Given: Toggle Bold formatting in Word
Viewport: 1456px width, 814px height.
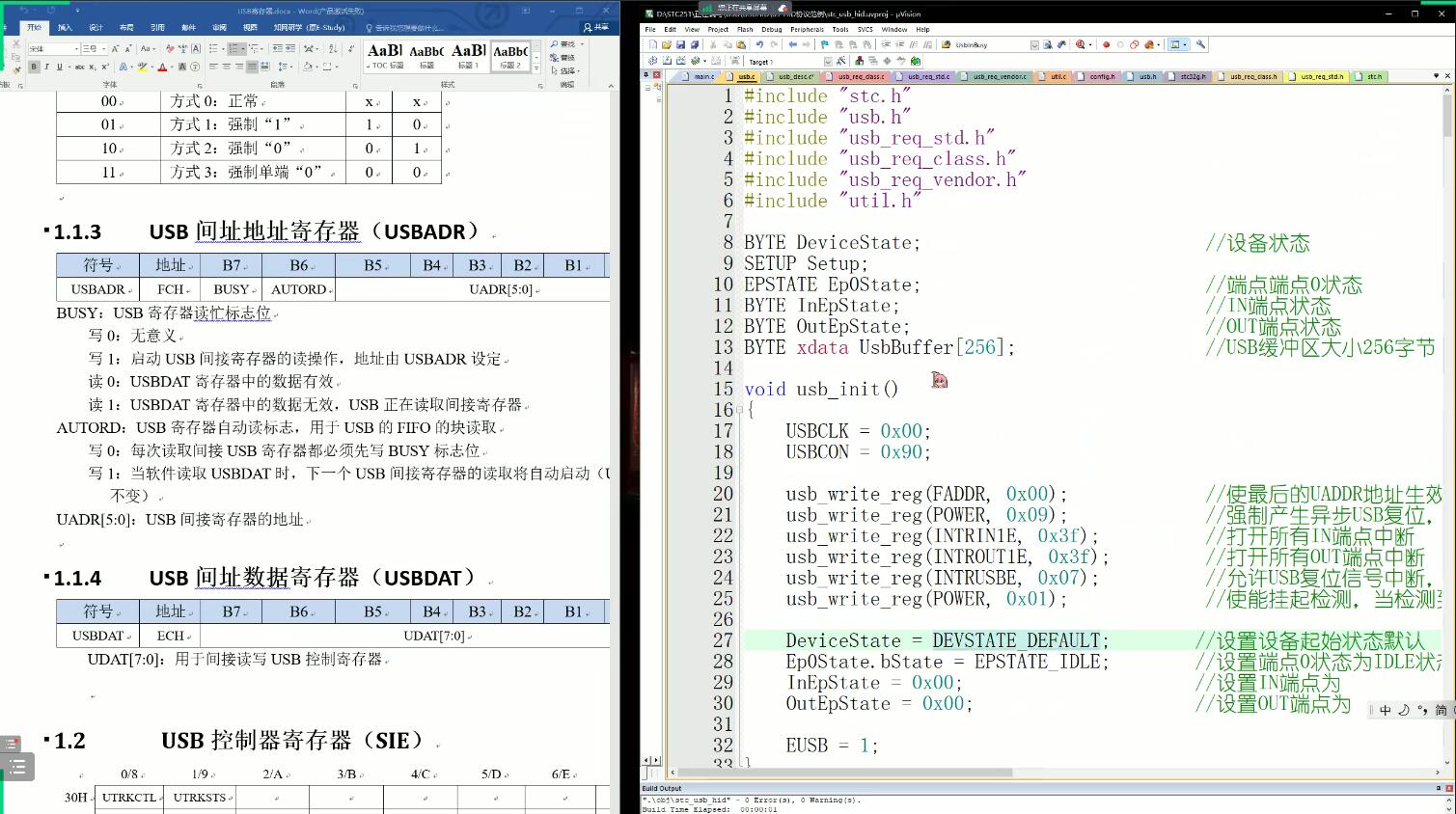Looking at the screenshot, I should pyautogui.click(x=34, y=67).
